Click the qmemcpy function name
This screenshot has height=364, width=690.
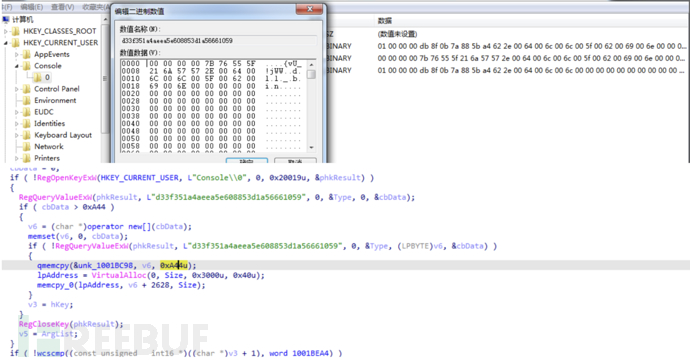pyautogui.click(x=53, y=265)
